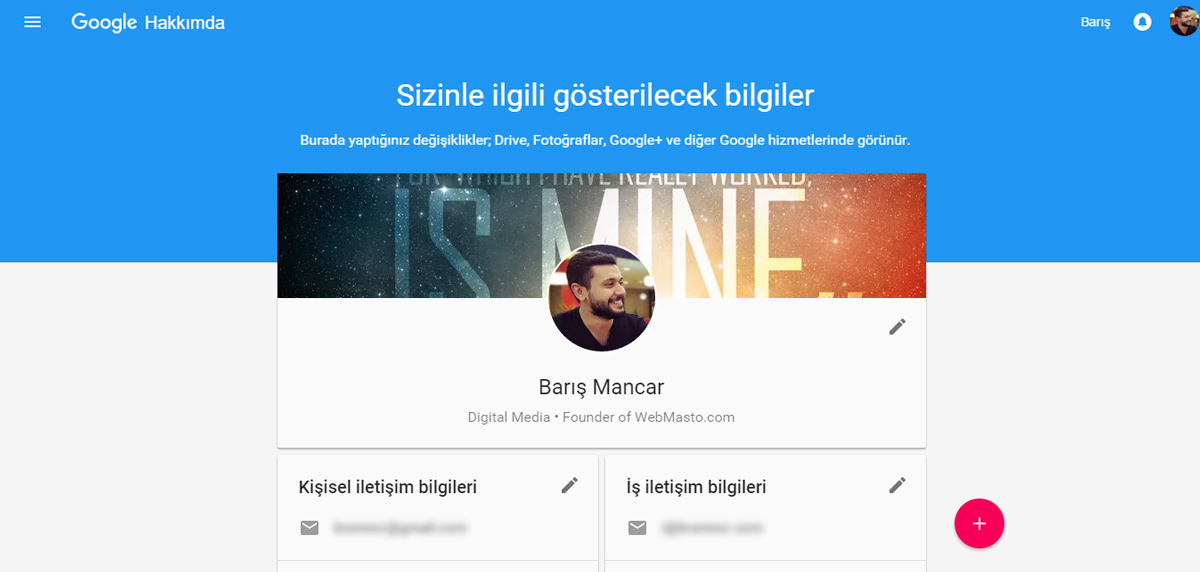Viewport: 1200px width, 572px height.
Task: Click the İş iletişim bilgileri heading
Action: tap(696, 487)
